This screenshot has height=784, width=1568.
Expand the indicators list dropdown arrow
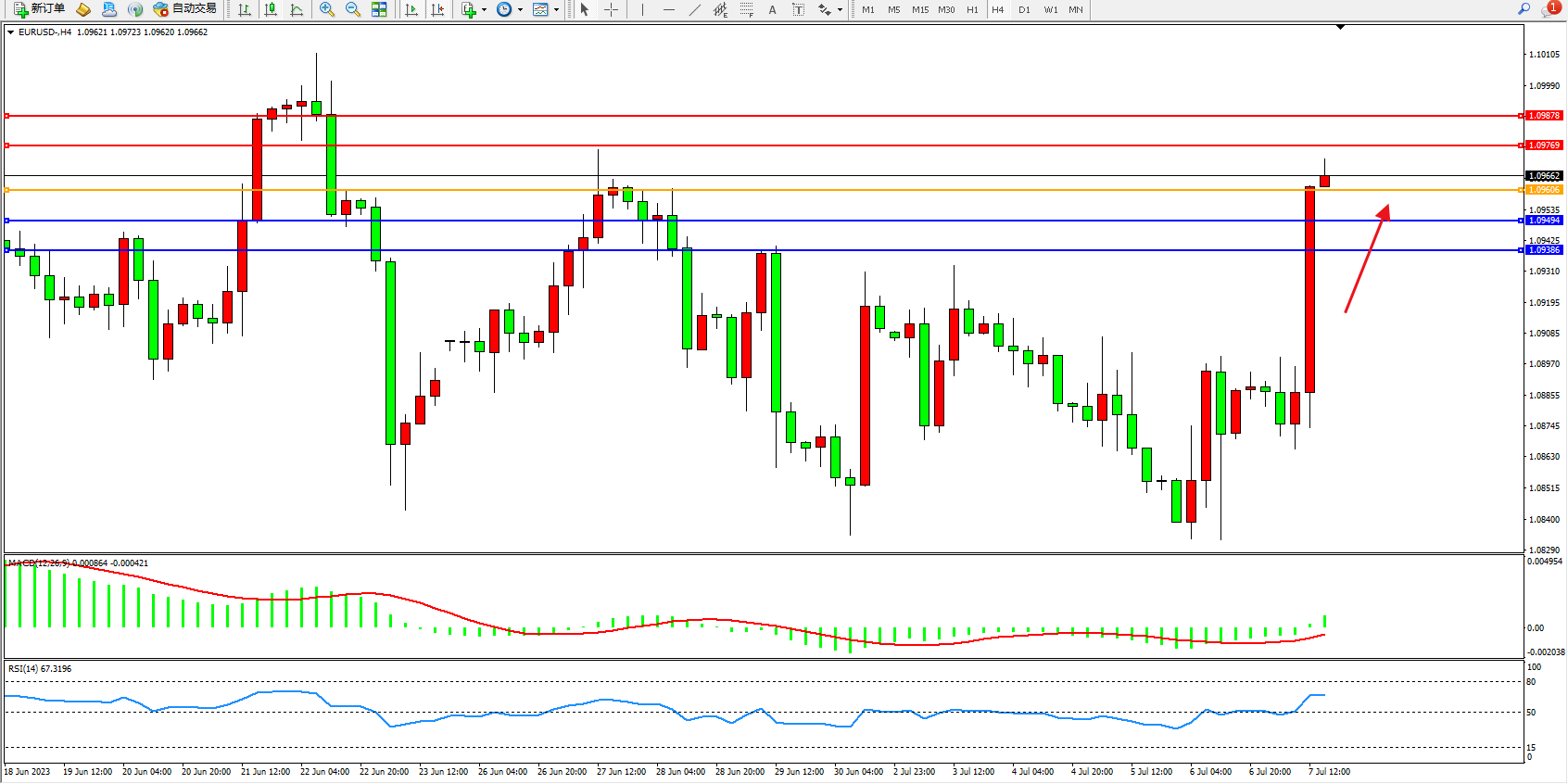tap(484, 9)
